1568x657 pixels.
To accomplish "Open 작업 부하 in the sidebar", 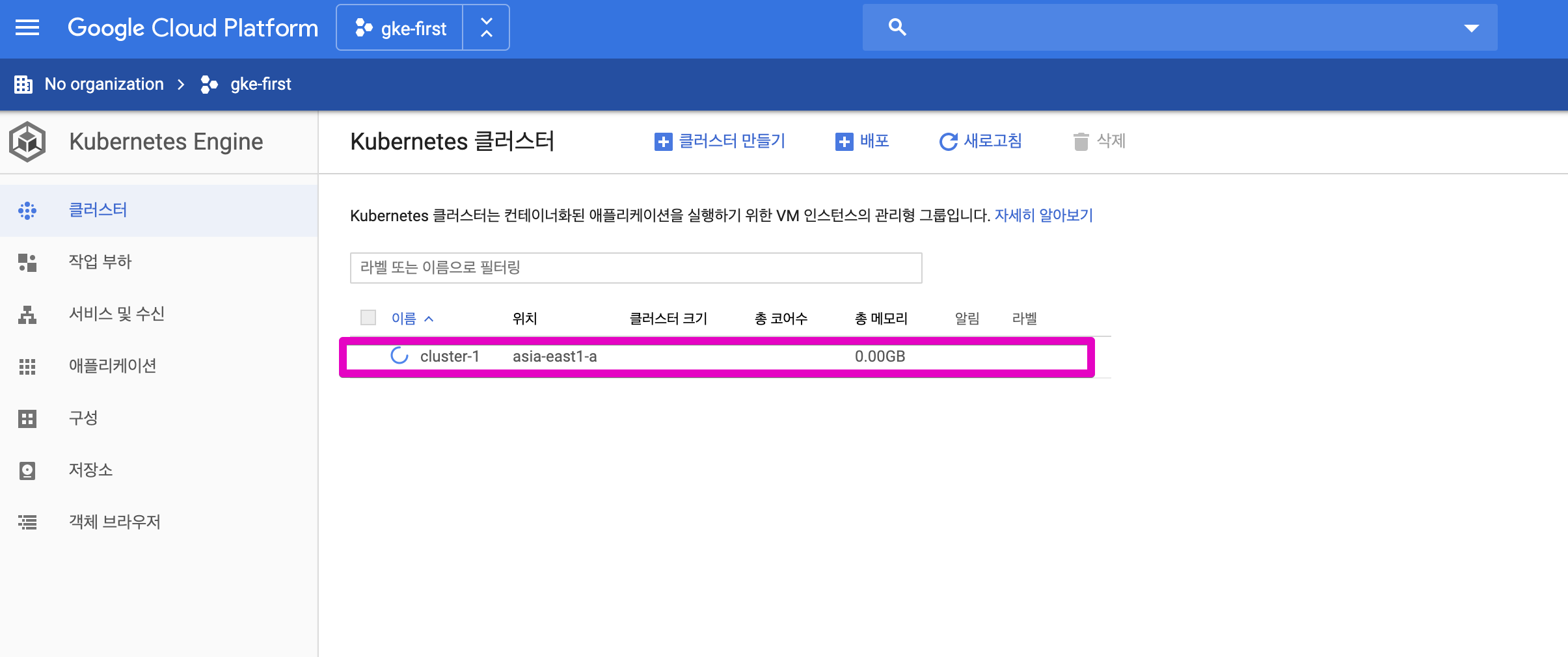I will click(159, 262).
